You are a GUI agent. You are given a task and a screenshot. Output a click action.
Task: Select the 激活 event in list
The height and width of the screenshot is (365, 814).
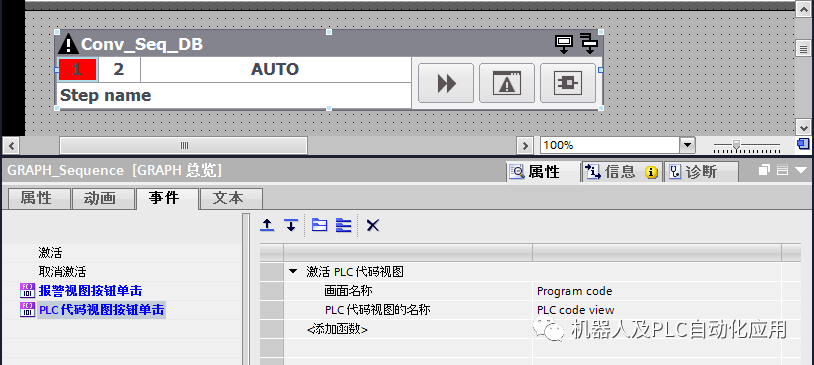pyautogui.click(x=50, y=253)
